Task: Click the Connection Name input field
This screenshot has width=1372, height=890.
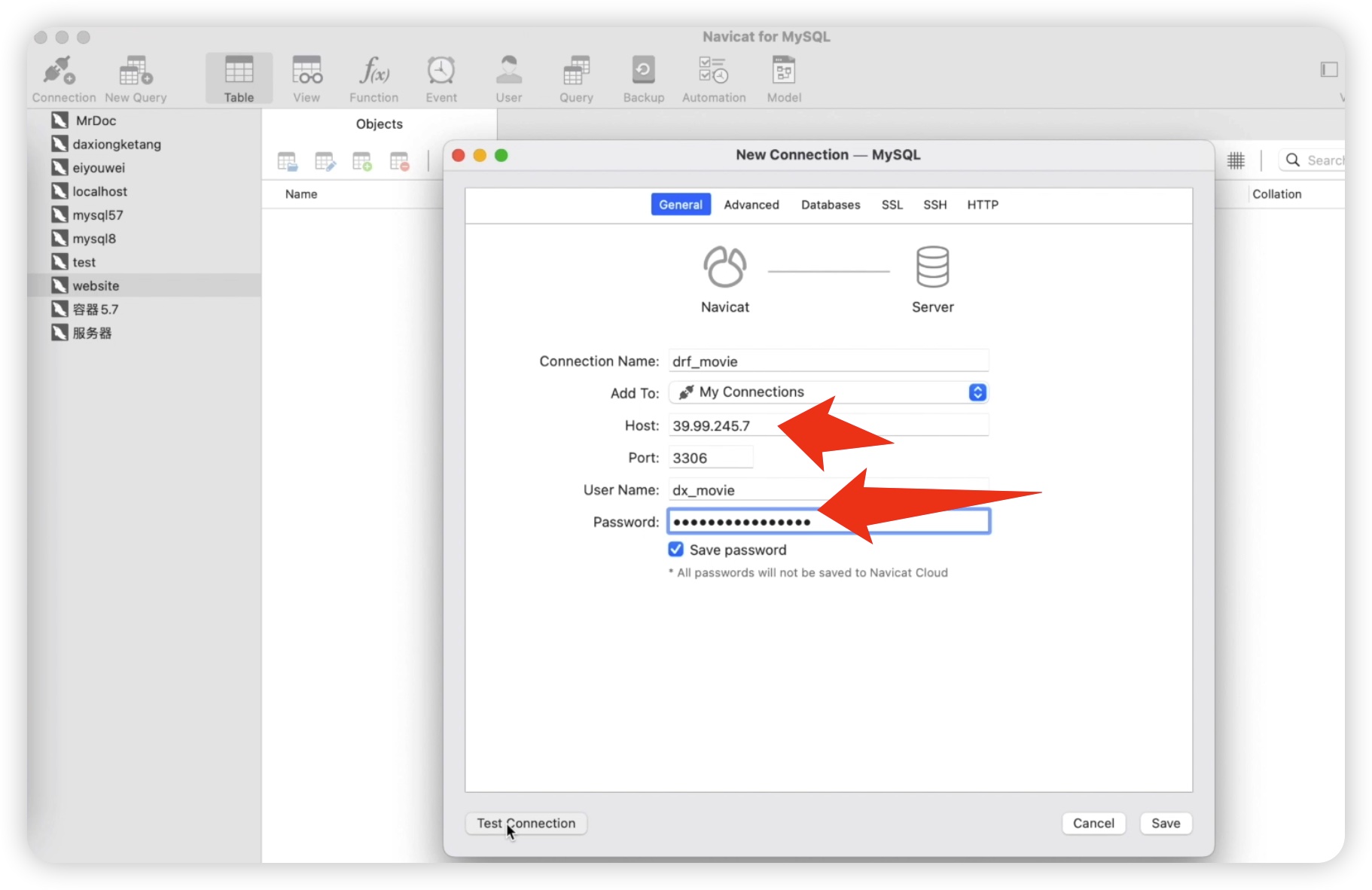Action: 828,361
